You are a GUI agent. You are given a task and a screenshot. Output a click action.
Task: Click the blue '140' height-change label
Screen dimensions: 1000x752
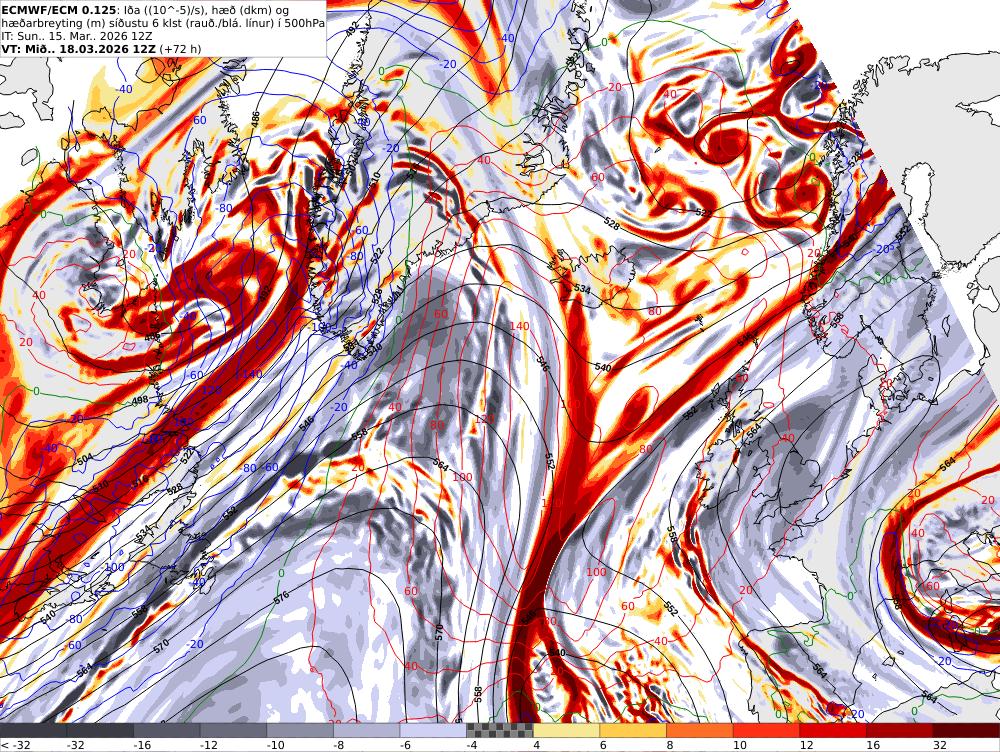(x=253, y=374)
